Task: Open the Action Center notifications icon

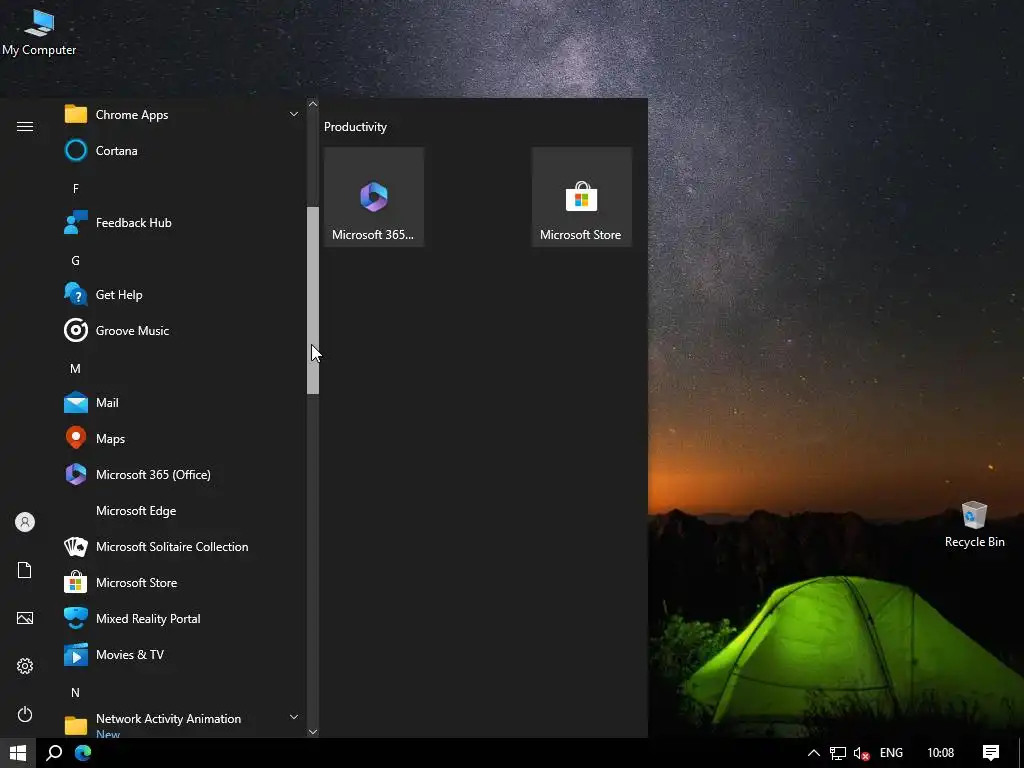Action: click(991, 753)
